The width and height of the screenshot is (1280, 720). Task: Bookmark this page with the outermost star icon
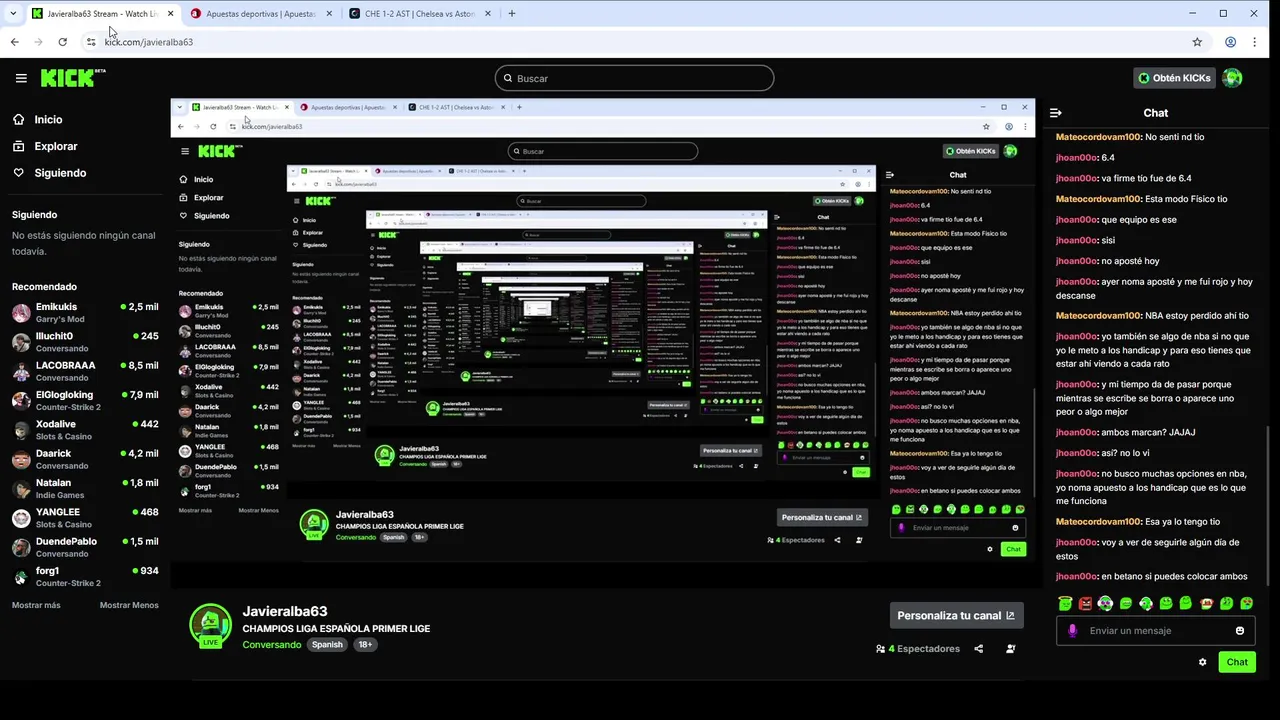[x=1197, y=42]
